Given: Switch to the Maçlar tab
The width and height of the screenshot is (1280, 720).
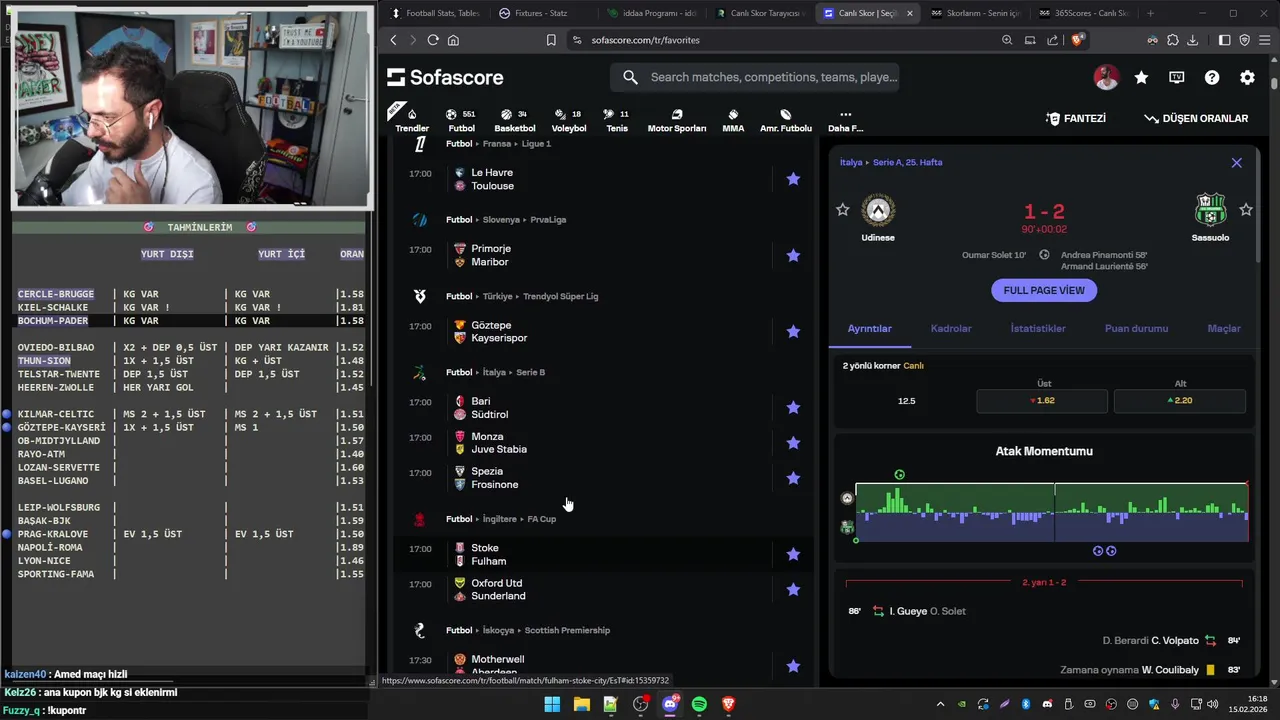Looking at the screenshot, I should coord(1224,328).
